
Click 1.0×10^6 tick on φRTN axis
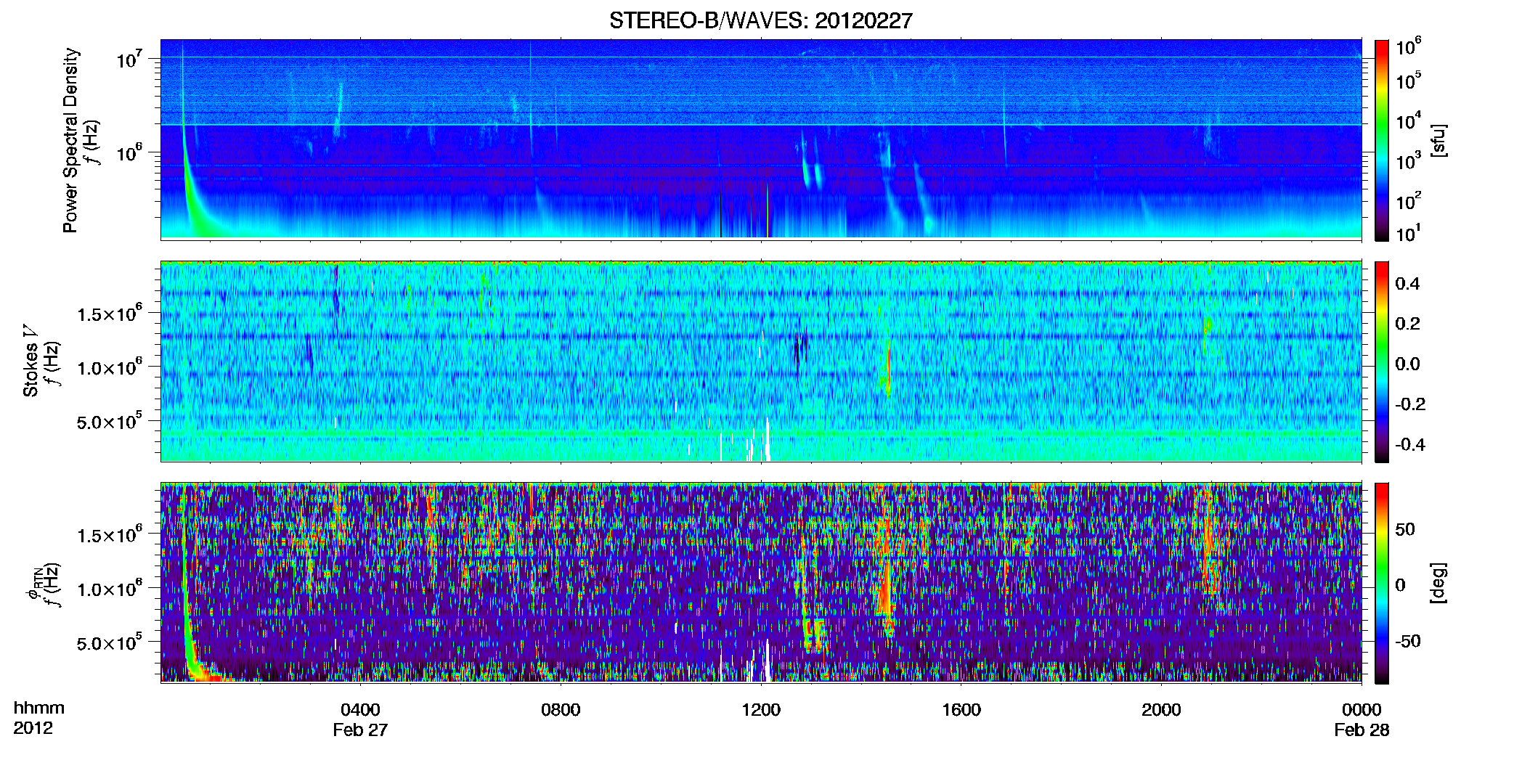coord(110,589)
